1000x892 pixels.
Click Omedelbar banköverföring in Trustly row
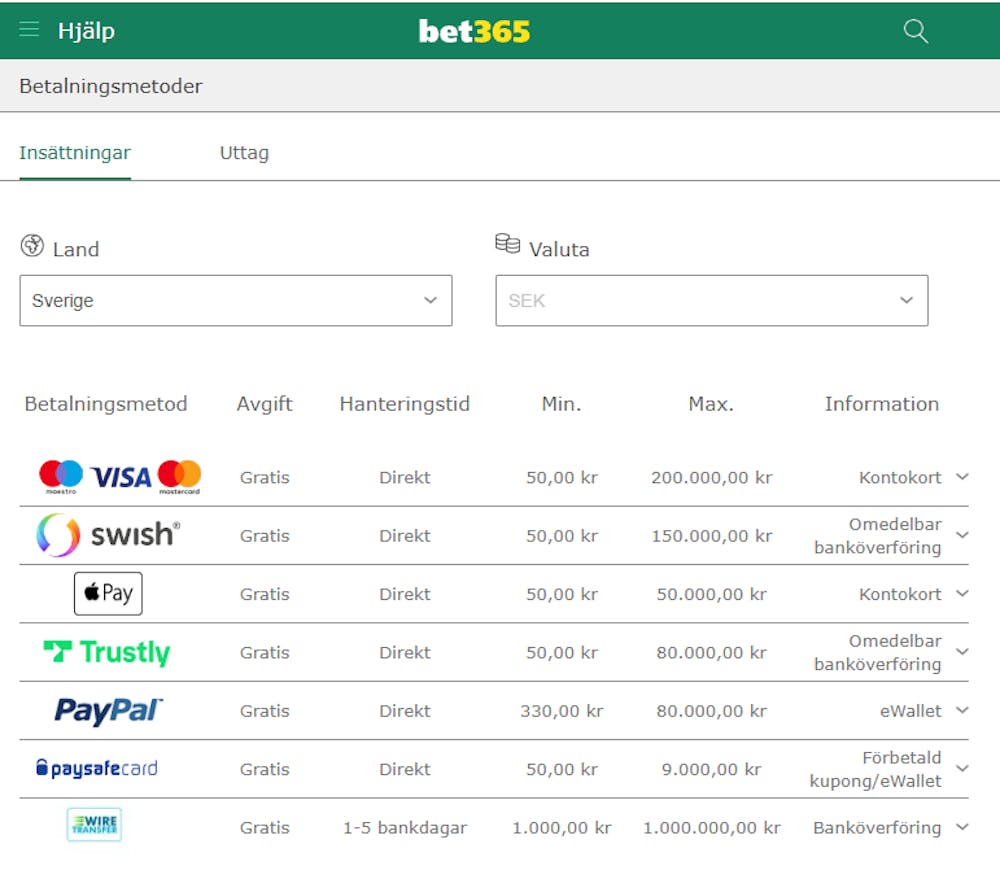click(878, 652)
